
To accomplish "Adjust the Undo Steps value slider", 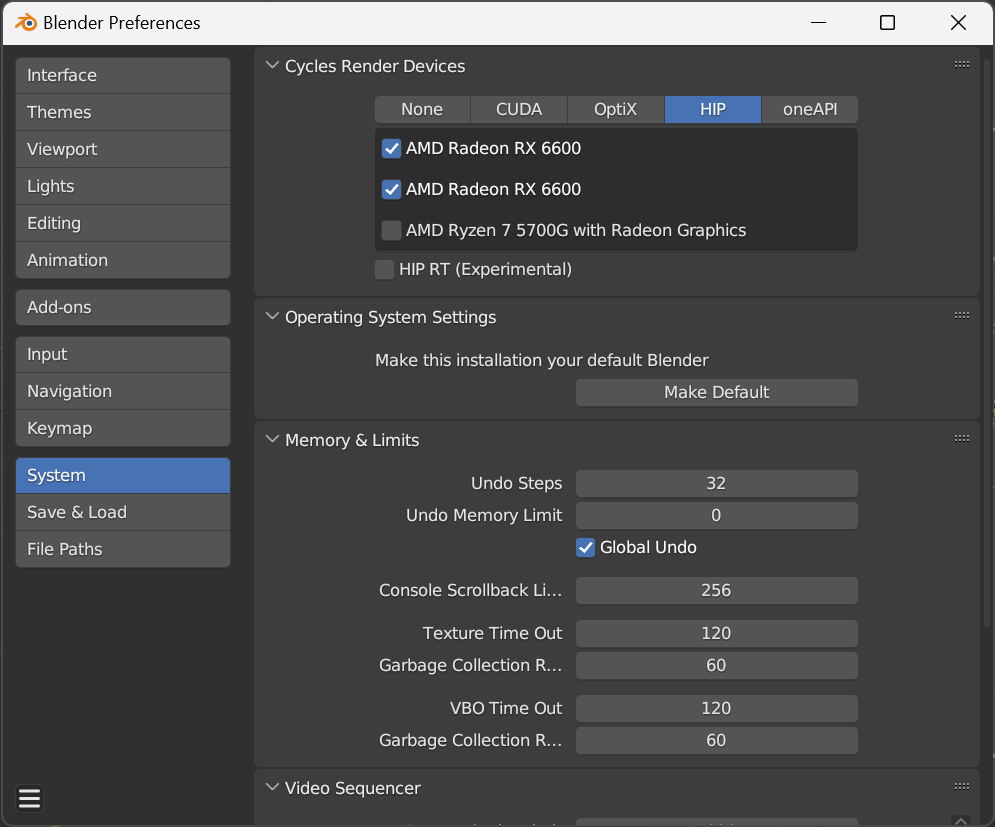I will pyautogui.click(x=716, y=483).
